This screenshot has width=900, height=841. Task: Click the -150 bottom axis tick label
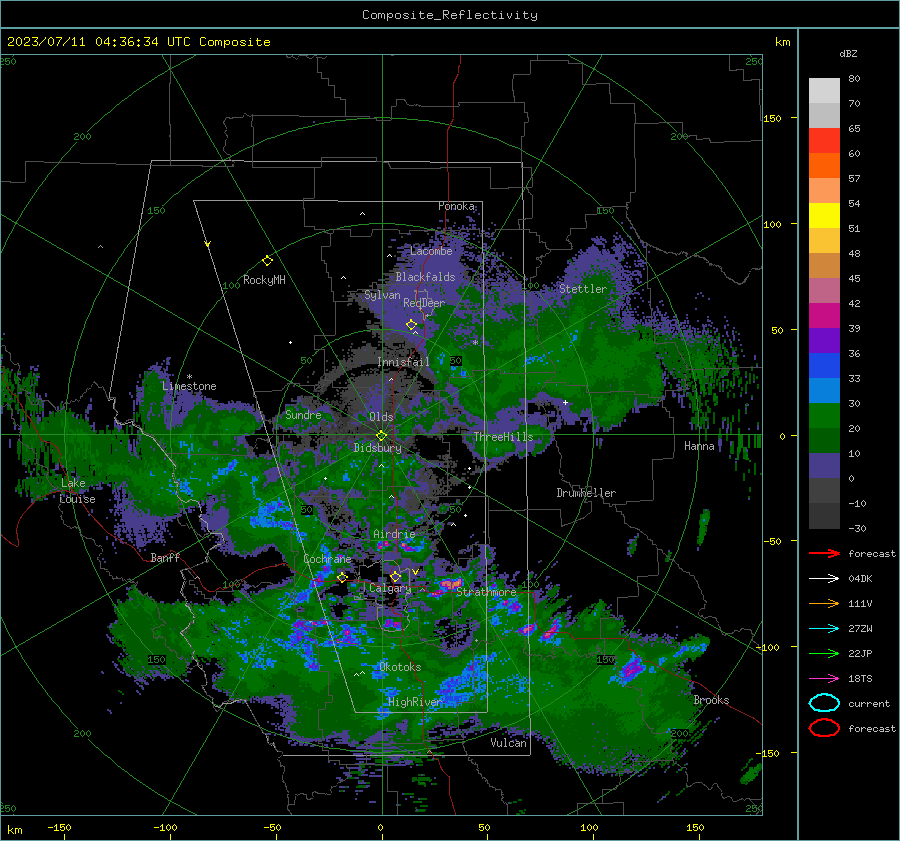[x=59, y=827]
